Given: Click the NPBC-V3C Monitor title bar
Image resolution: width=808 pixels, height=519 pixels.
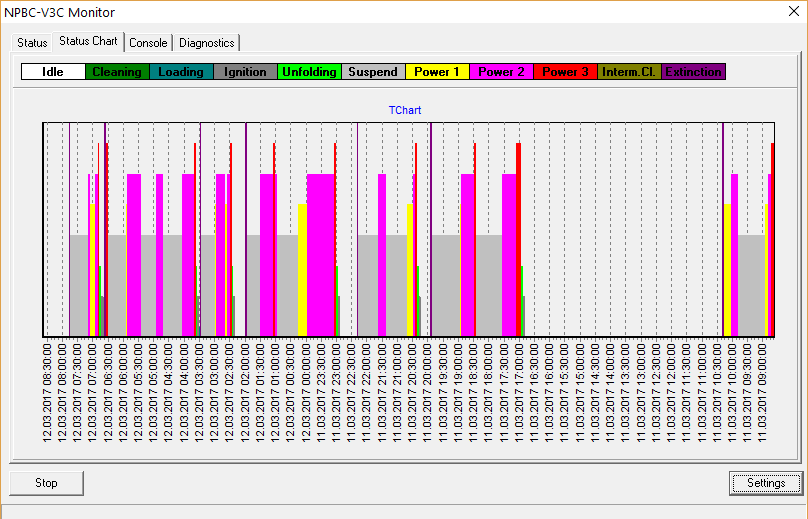Looking at the screenshot, I should tap(300, 12).
